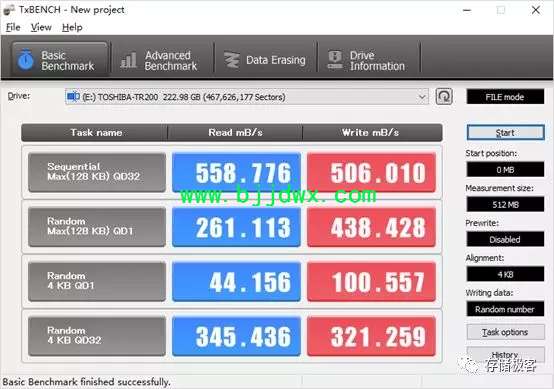Image resolution: width=554 pixels, height=389 pixels.
Task: Select the Sequential Max(128 KB) QD32 task
Action: click(x=97, y=172)
